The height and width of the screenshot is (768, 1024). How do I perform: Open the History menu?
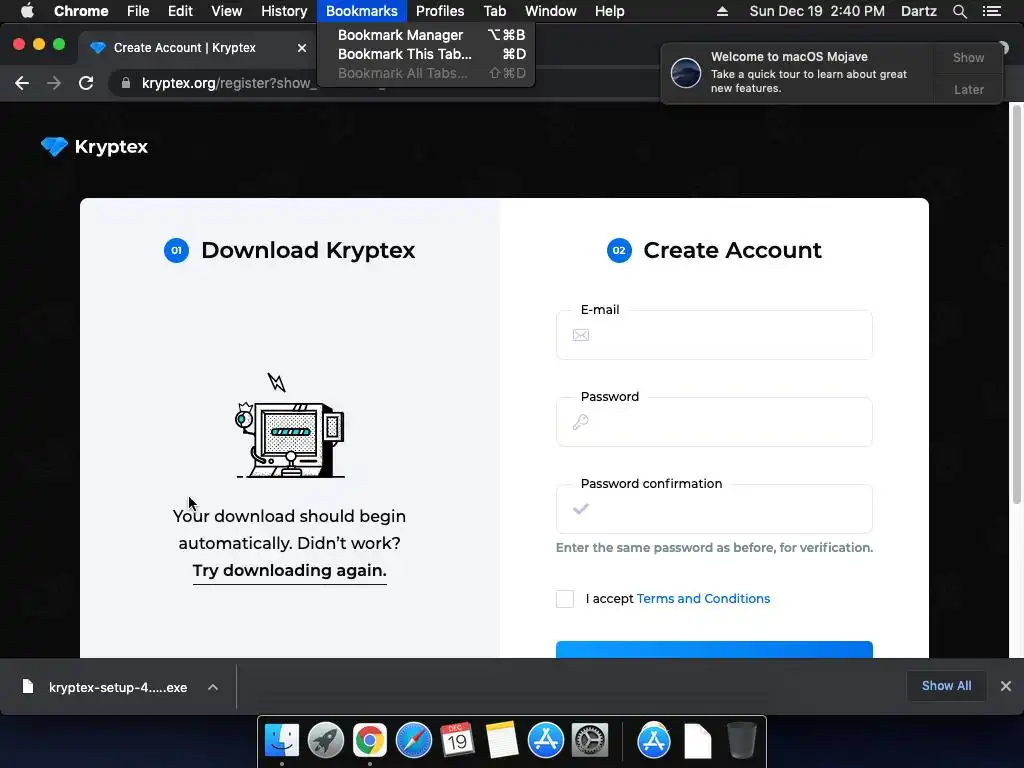tap(284, 11)
